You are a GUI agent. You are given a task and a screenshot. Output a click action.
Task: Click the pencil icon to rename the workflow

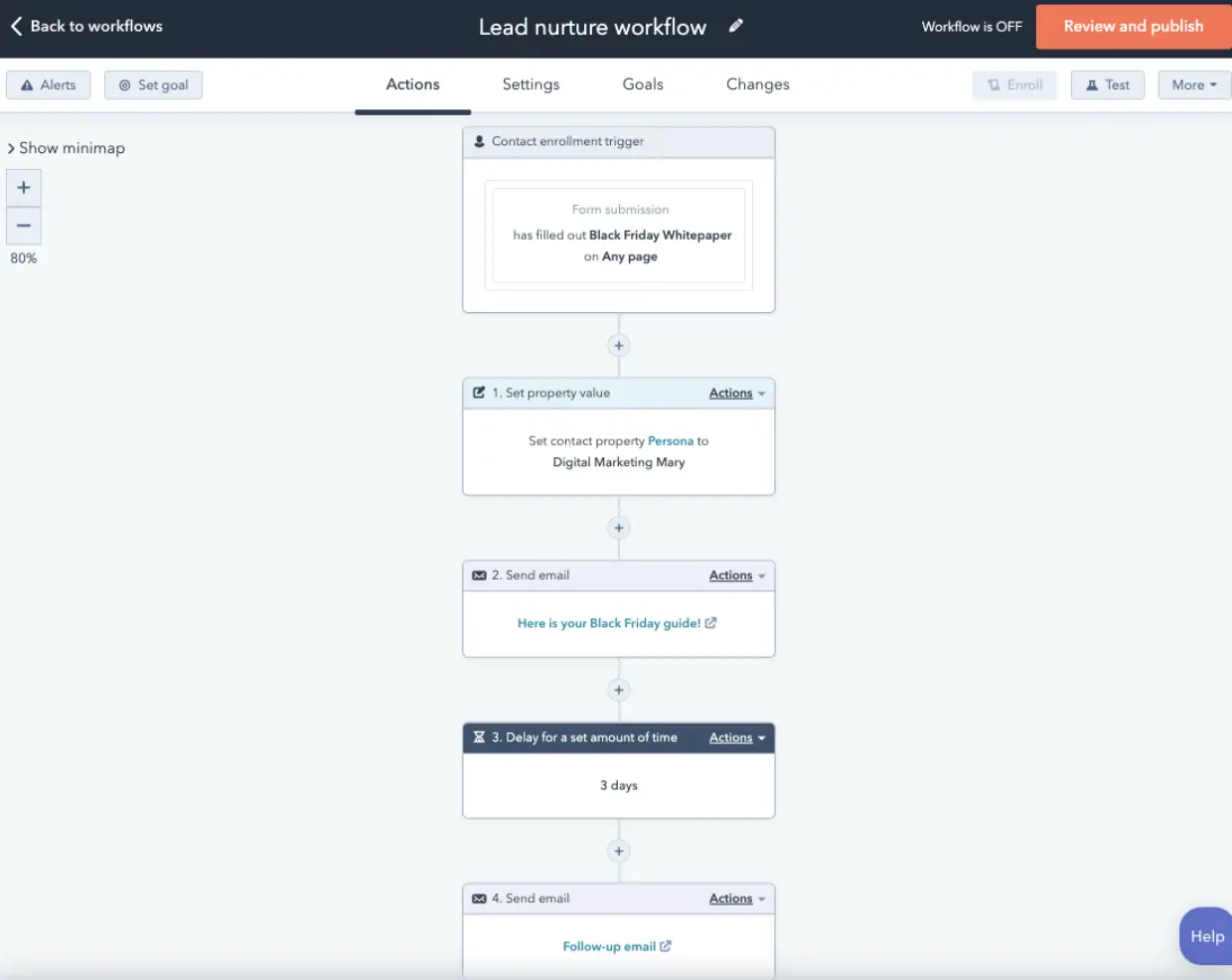(734, 26)
